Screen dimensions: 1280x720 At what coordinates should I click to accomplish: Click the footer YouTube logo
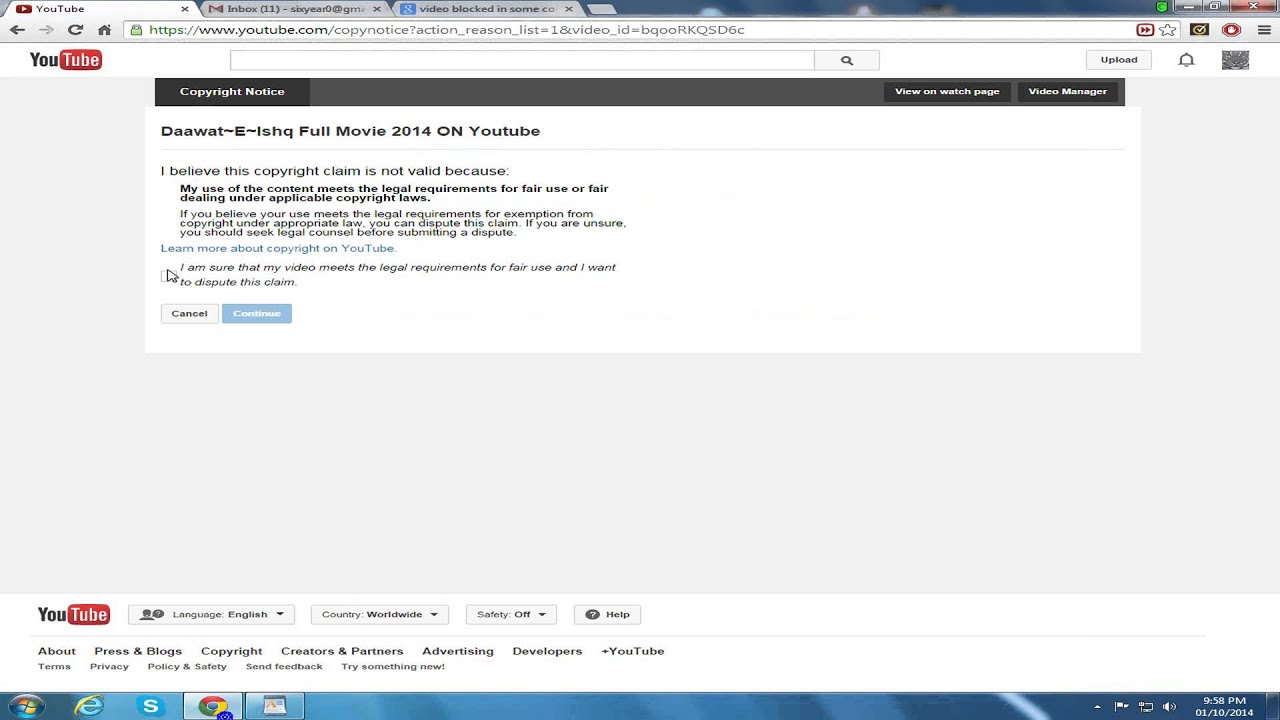pyautogui.click(x=73, y=615)
